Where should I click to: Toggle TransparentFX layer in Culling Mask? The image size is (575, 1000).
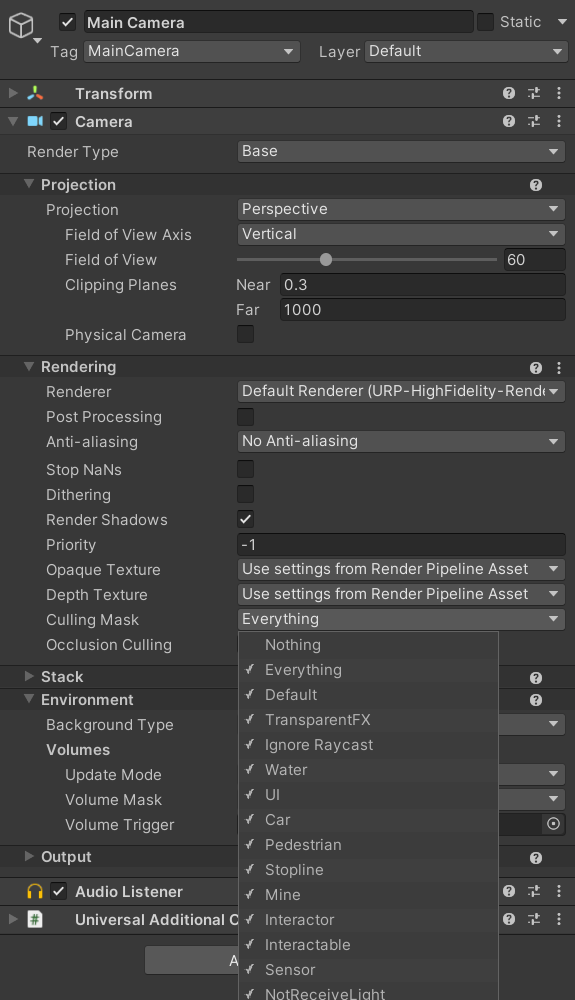(368, 720)
